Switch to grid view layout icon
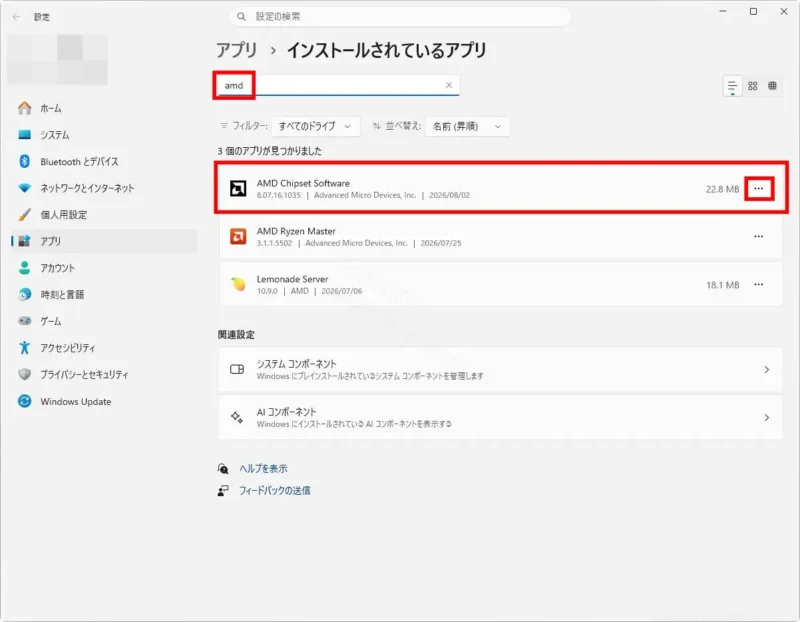 (753, 86)
